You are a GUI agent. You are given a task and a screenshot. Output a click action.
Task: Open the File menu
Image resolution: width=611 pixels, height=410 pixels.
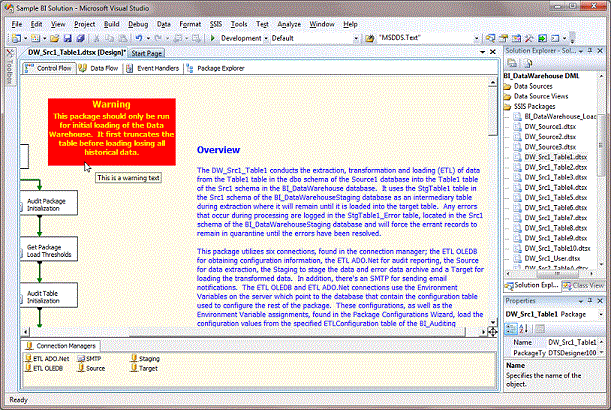(x=17, y=24)
